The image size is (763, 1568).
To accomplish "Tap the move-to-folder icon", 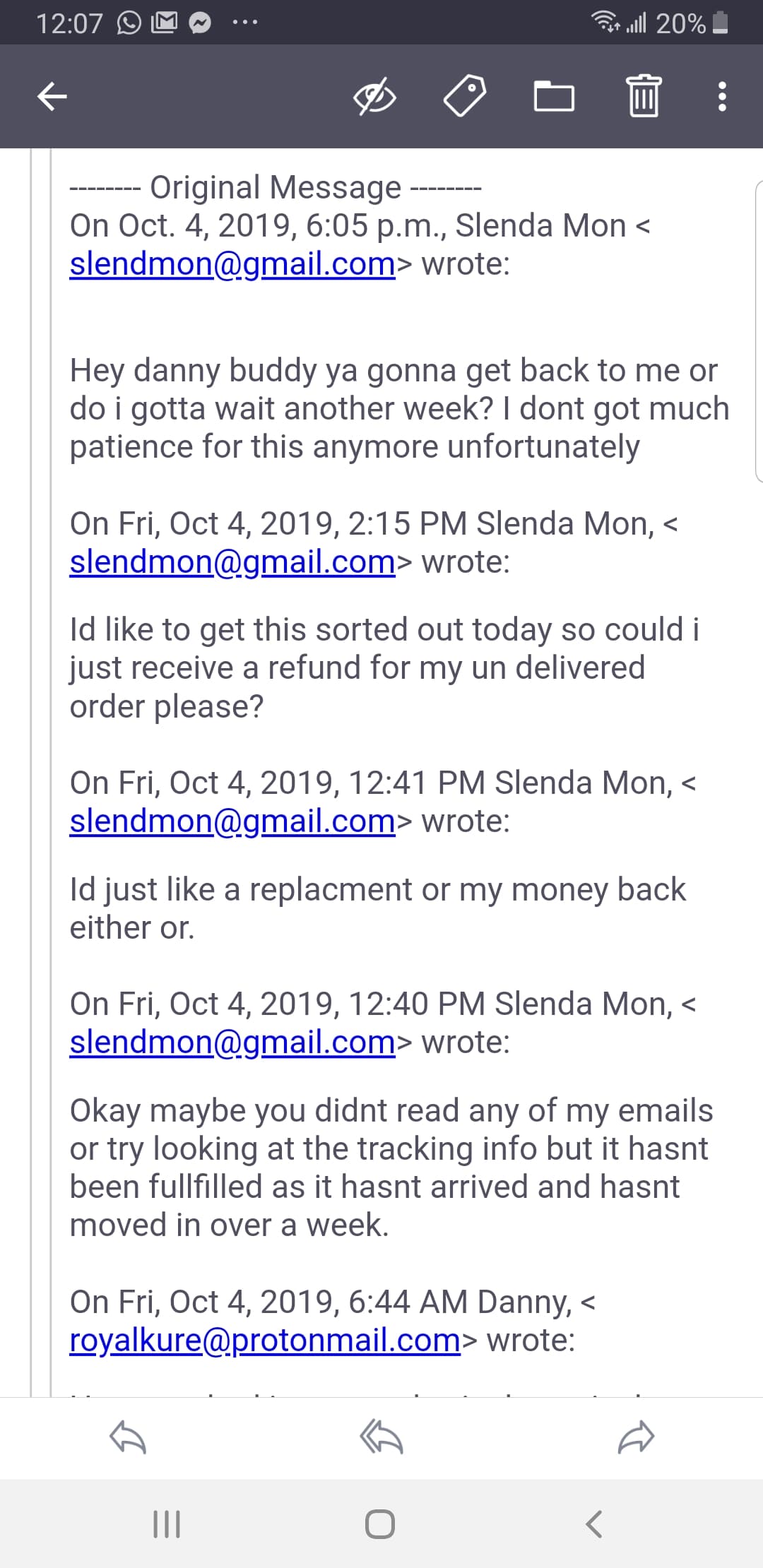I will (x=554, y=96).
